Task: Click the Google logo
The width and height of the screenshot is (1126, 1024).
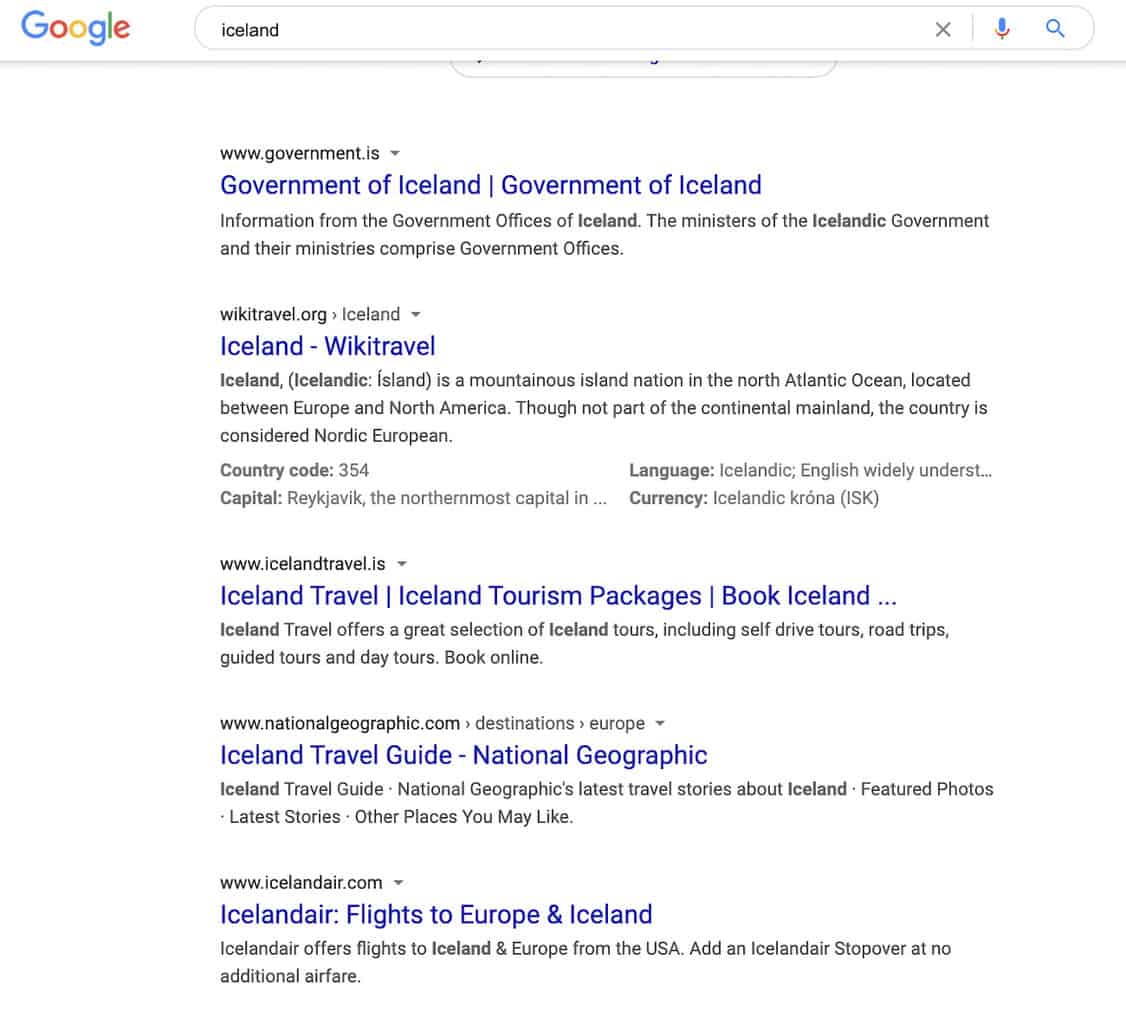Action: click(75, 28)
